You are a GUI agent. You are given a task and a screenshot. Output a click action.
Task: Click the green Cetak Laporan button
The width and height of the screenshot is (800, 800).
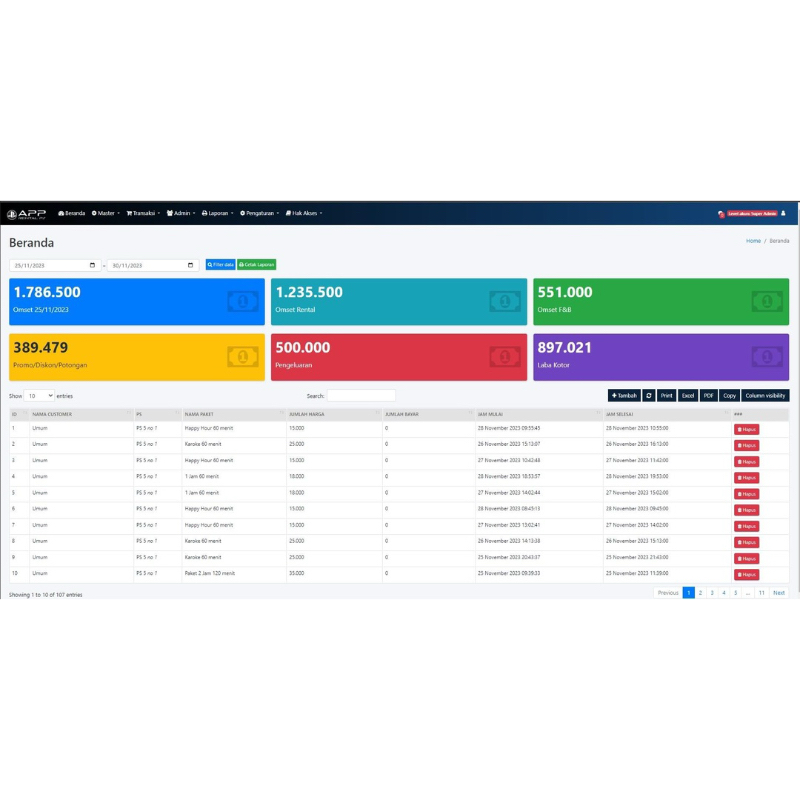click(257, 265)
